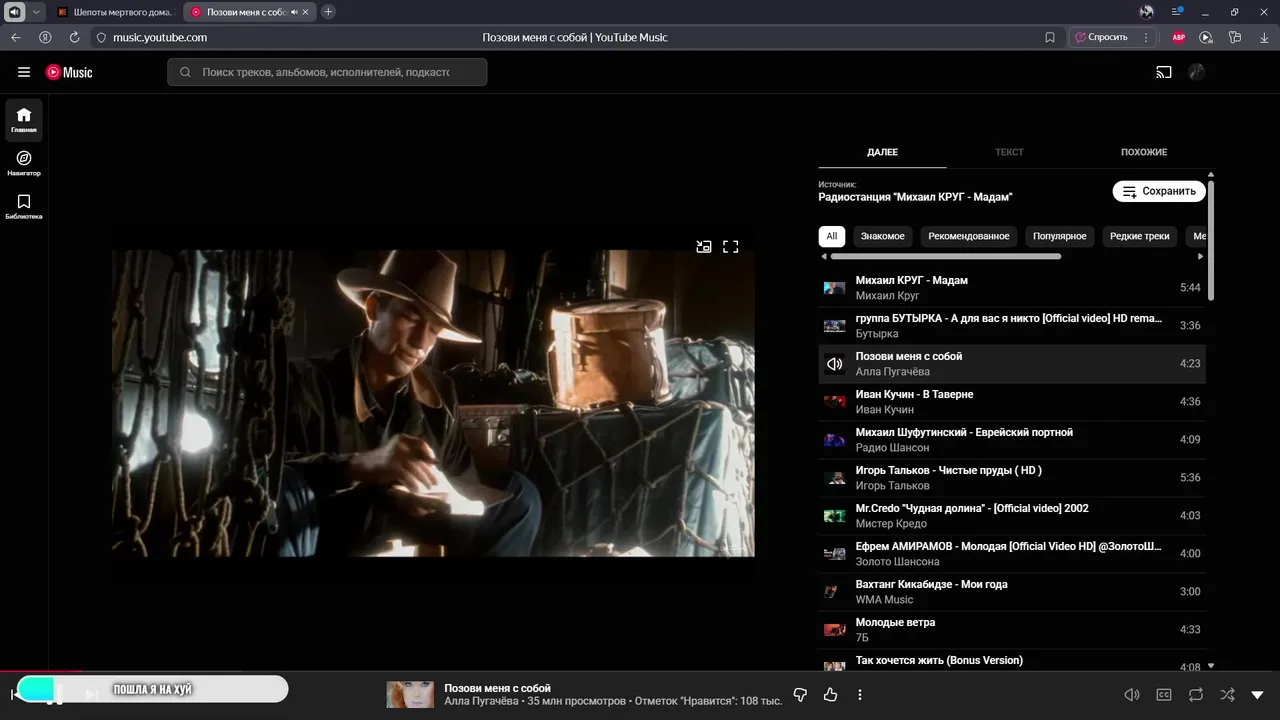1280x720 pixels.
Task: Bookmark this page
Action: 1050,37
